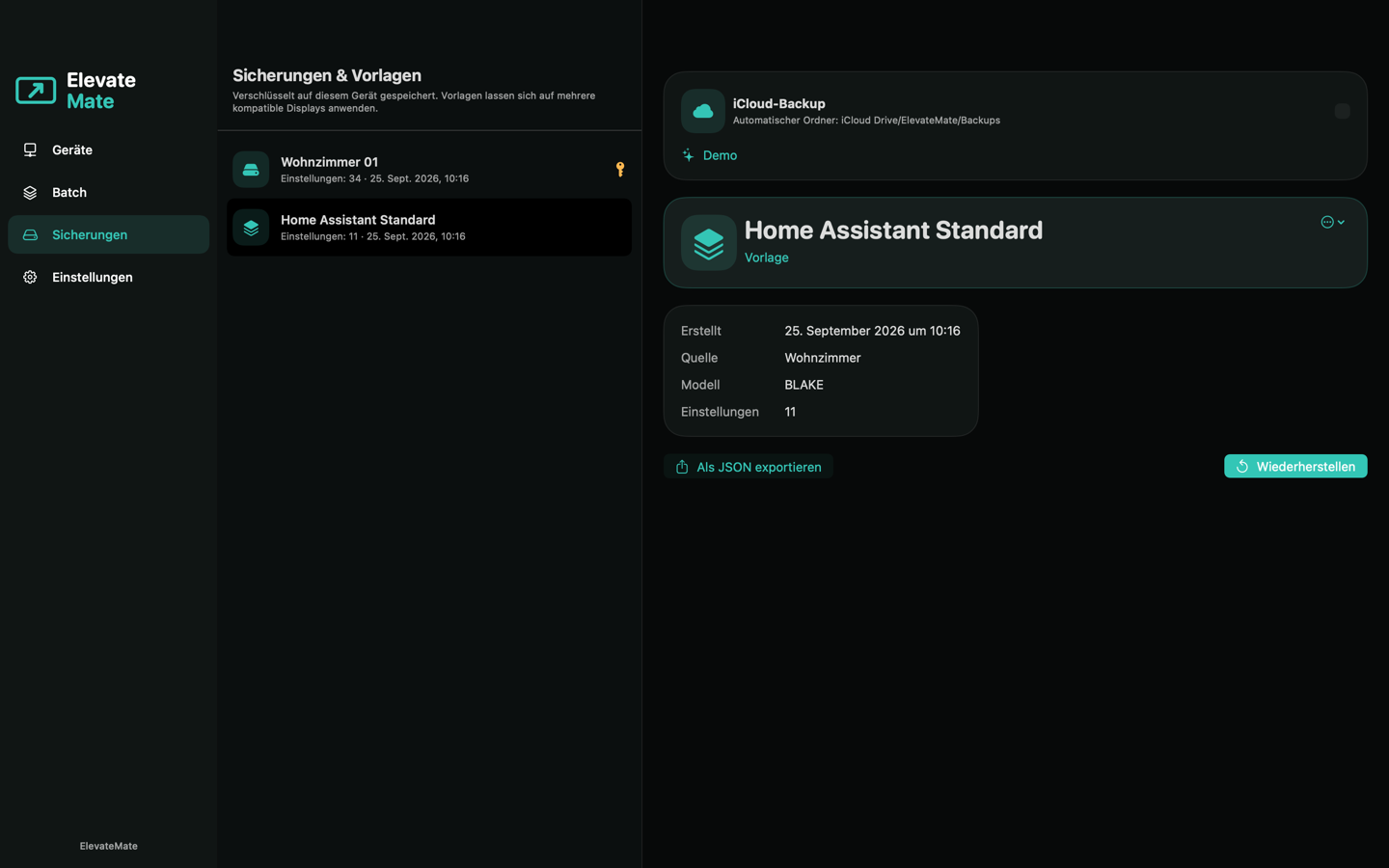Click the ElevateMate arrow logo icon
The height and width of the screenshot is (868, 1389).
tap(36, 91)
